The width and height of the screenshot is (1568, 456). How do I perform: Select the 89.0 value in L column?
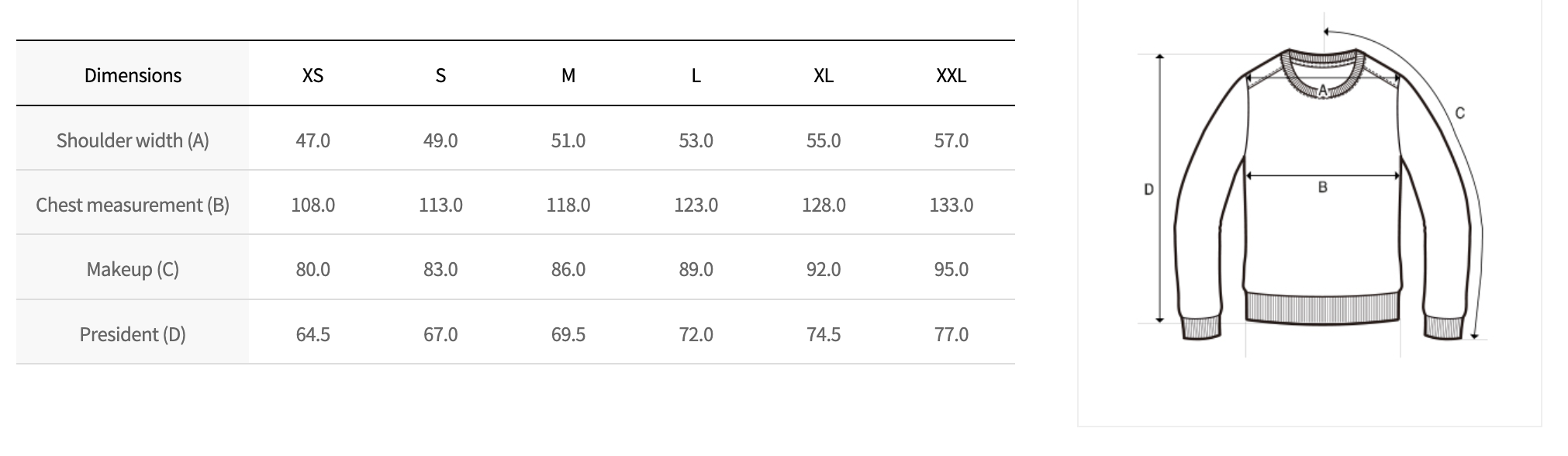[x=696, y=269]
